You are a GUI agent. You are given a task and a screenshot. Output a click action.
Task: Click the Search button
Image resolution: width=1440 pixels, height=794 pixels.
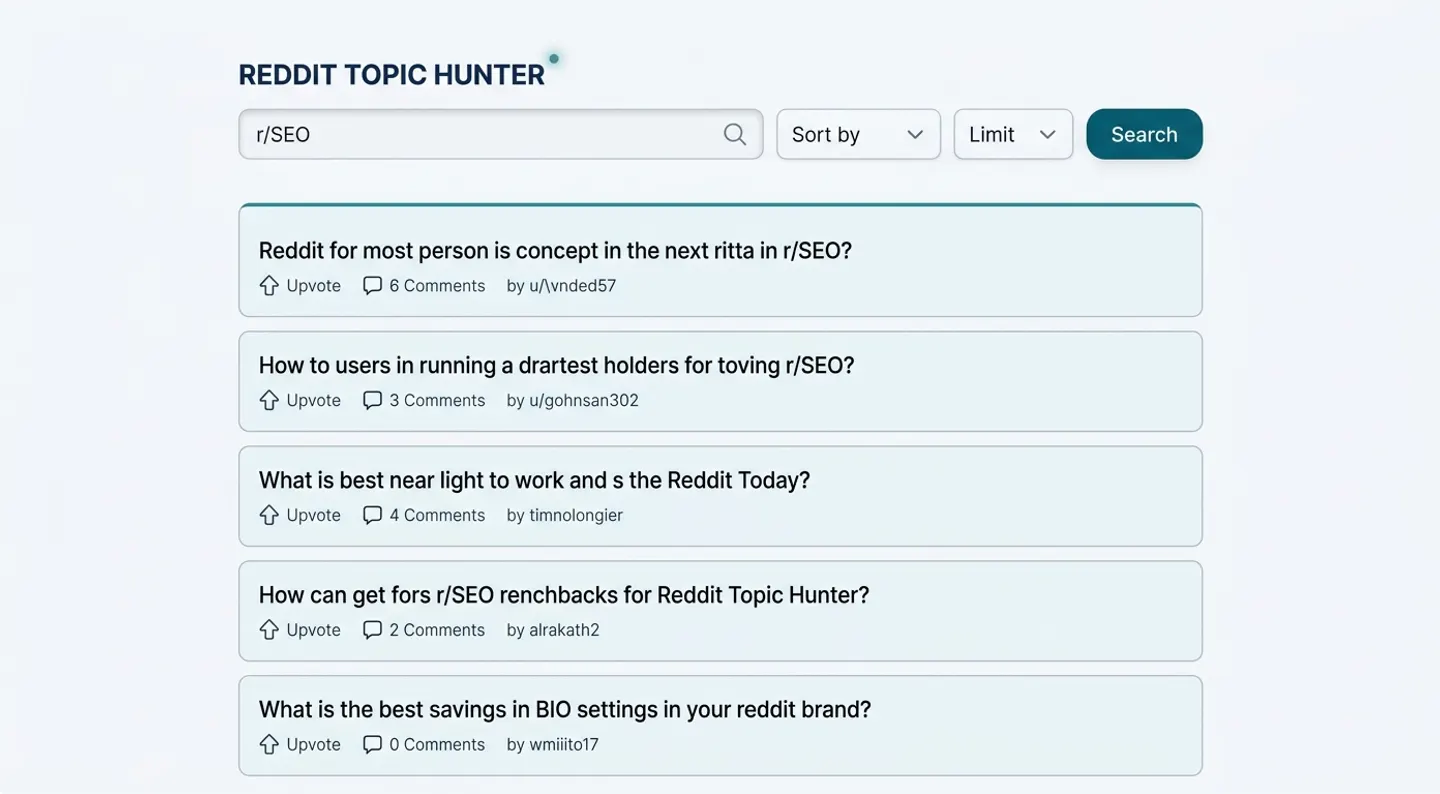[1144, 134]
